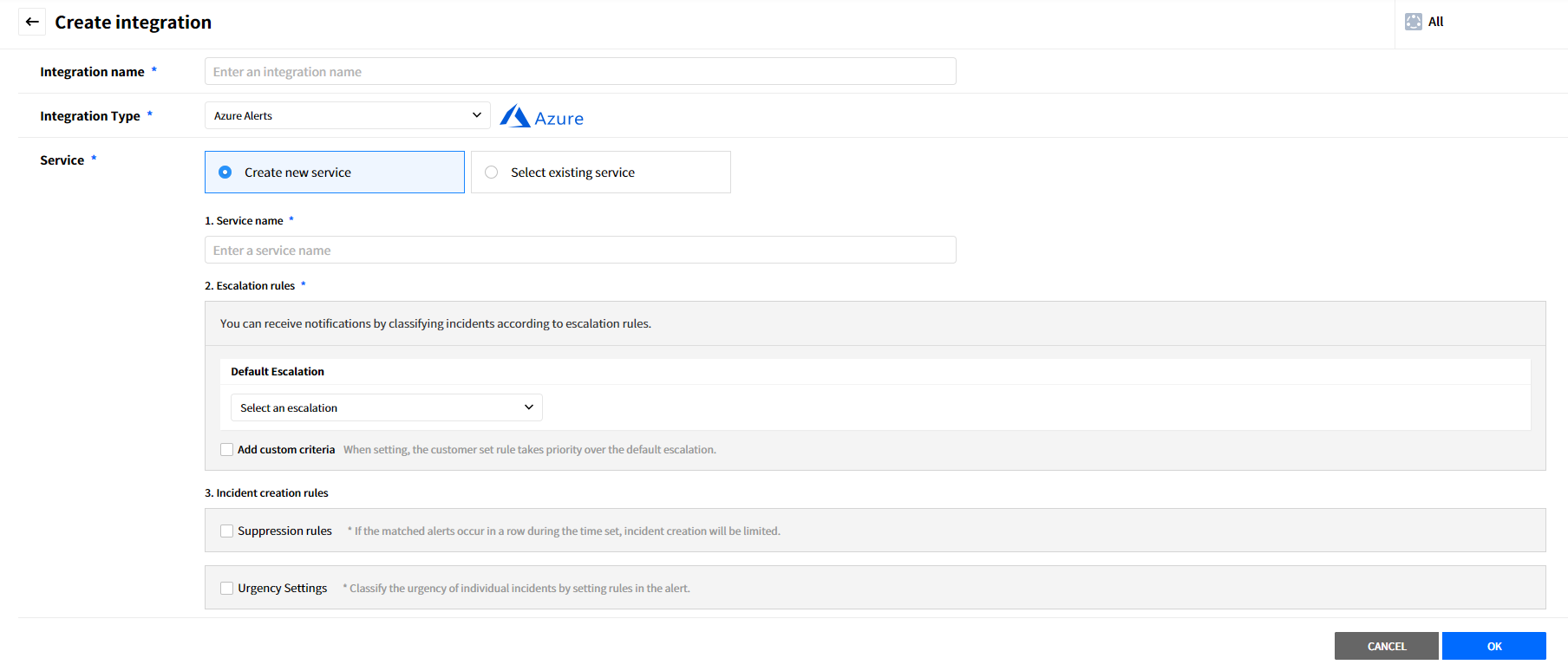
Task: Click the Azure logo
Action: coord(542,117)
